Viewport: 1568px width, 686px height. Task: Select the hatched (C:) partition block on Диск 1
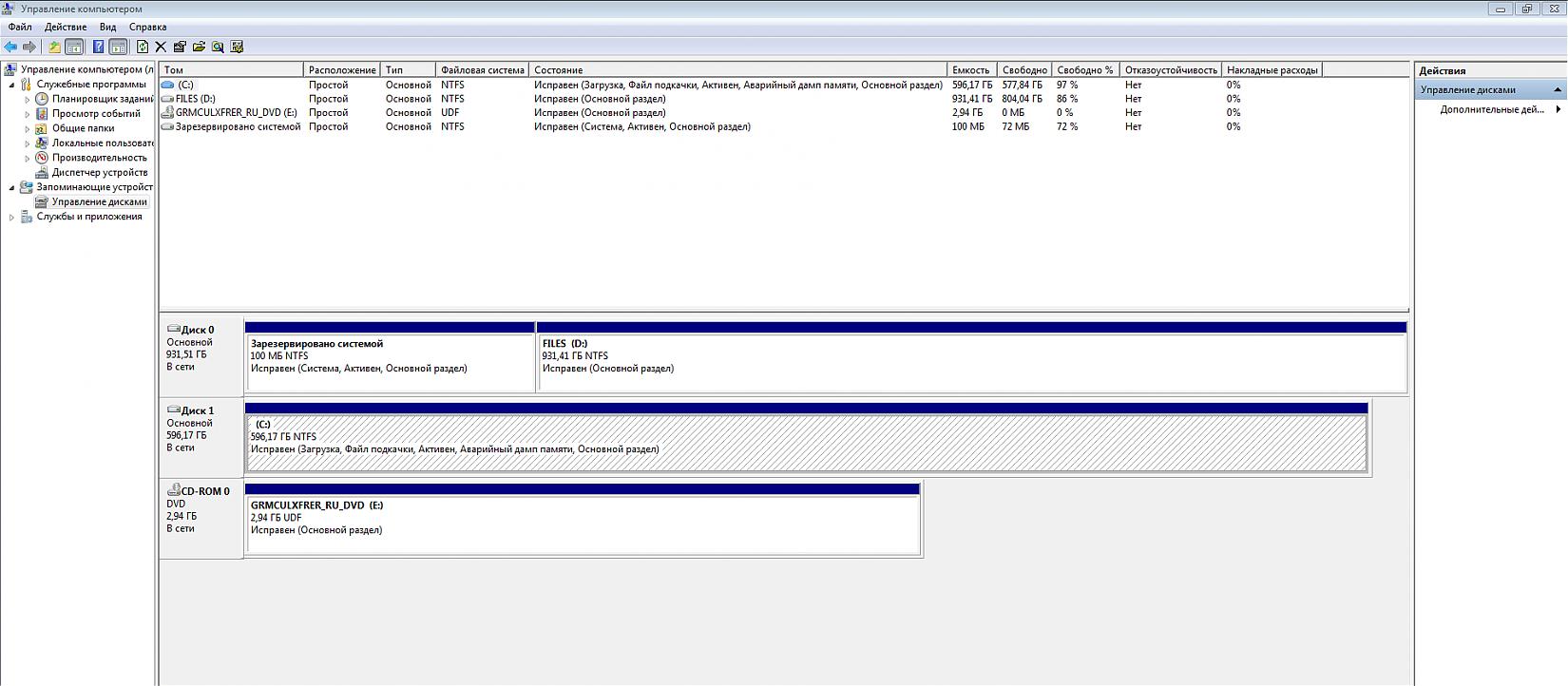pos(807,437)
